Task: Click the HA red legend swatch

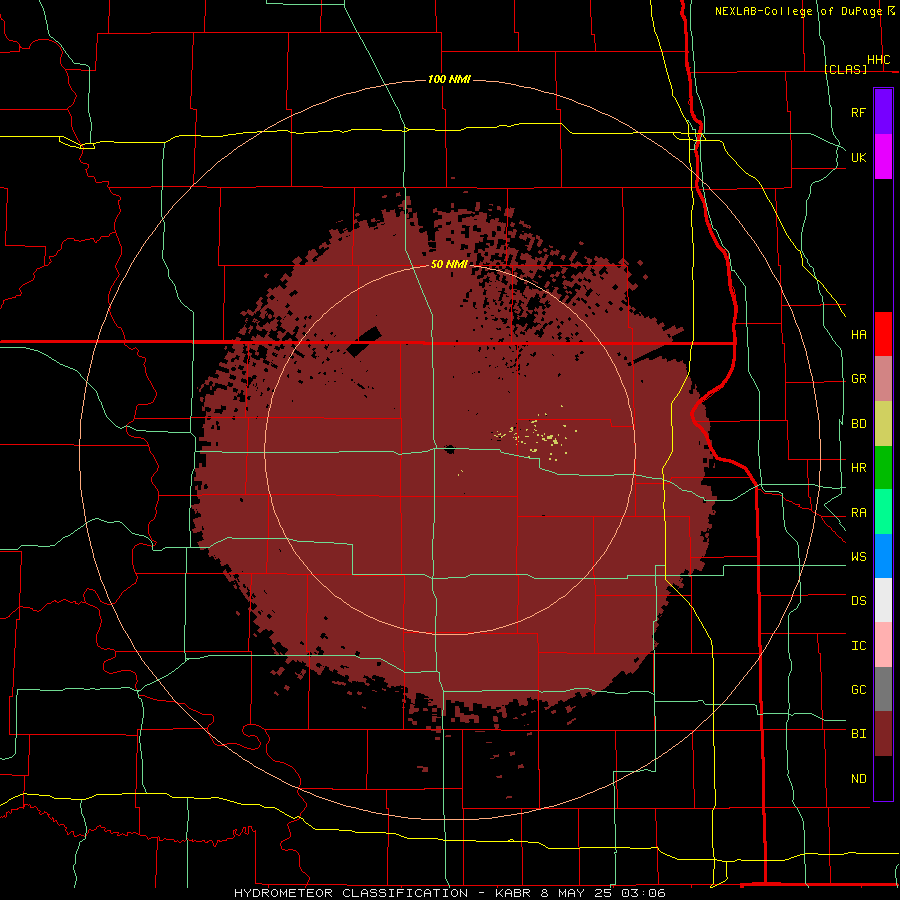Action: coord(883,334)
